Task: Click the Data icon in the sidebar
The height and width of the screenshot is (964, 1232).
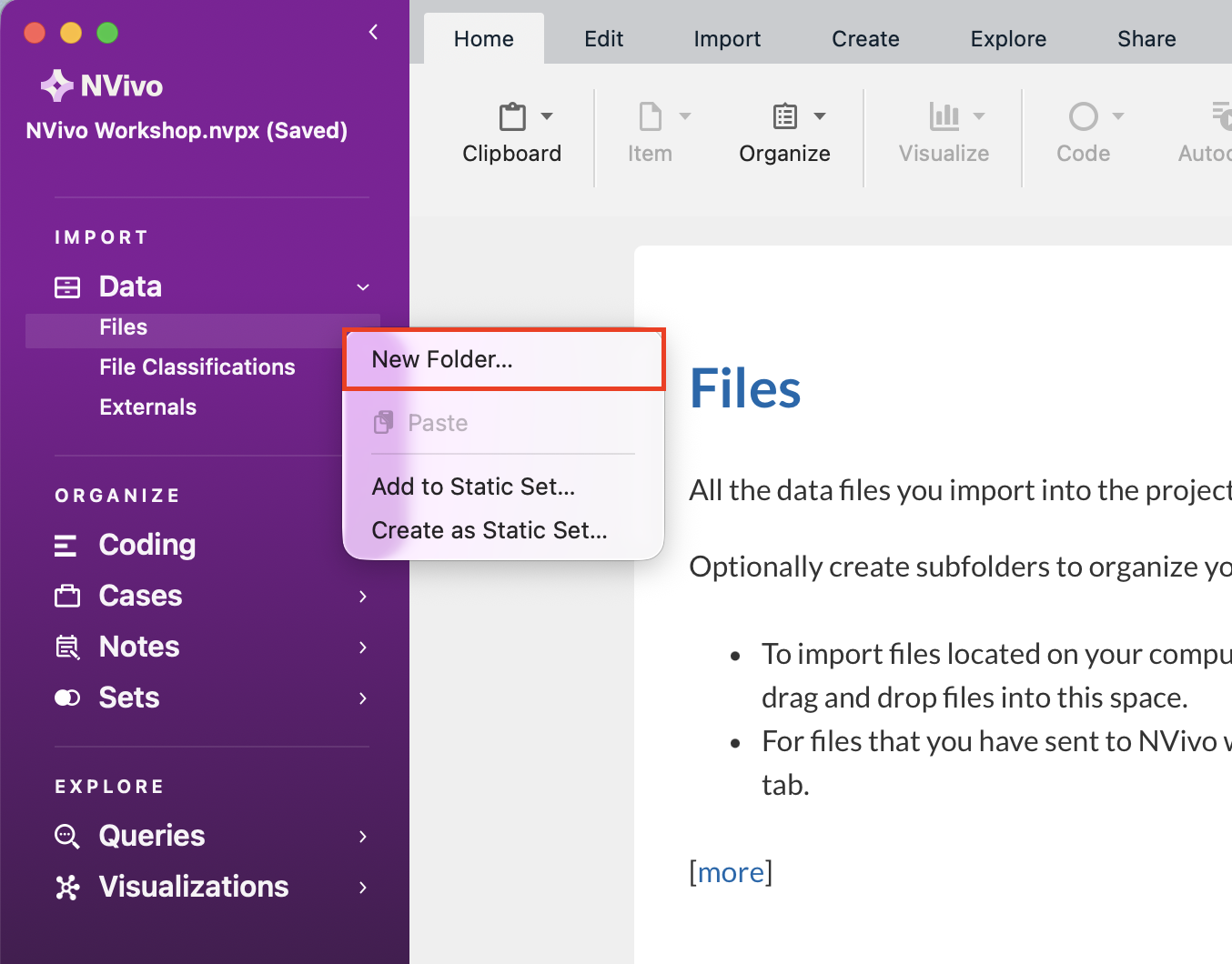Action: [67, 287]
